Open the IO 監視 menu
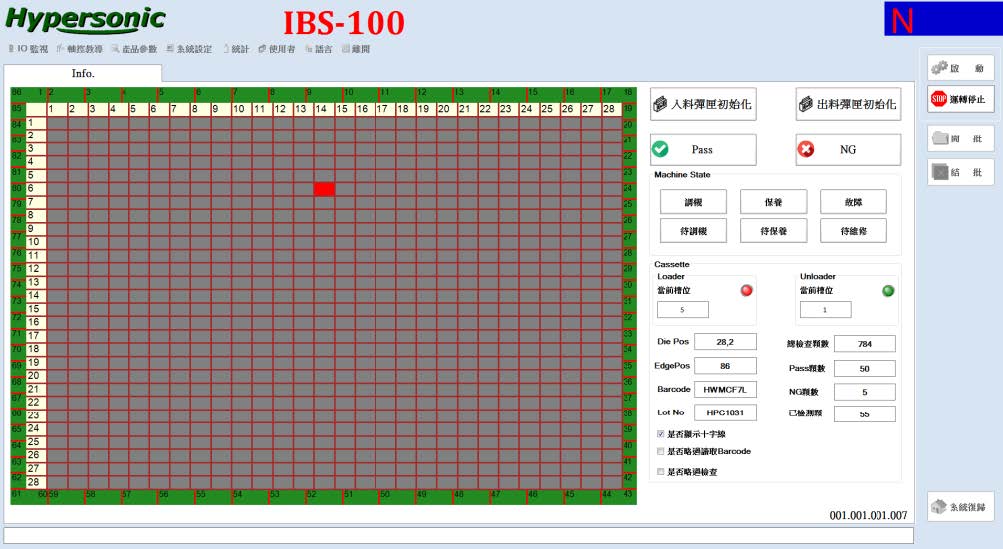The height and width of the screenshot is (549, 1003). point(28,49)
